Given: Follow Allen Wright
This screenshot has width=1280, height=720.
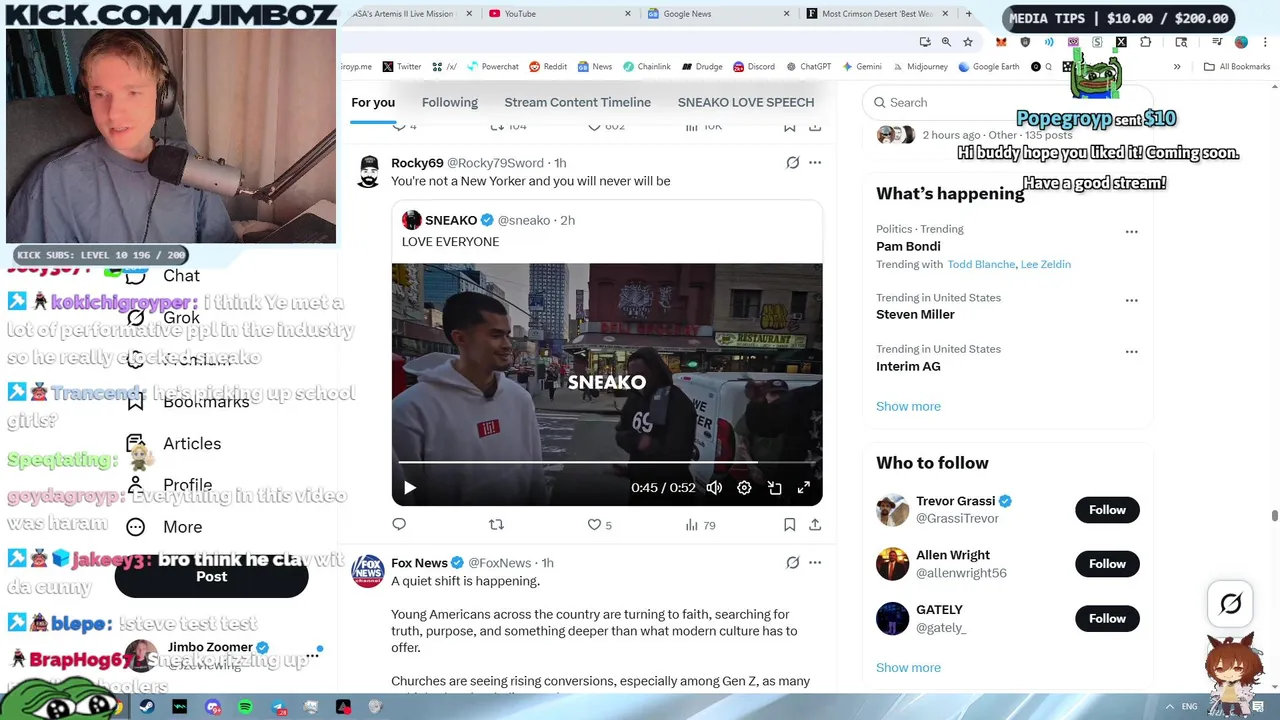Looking at the screenshot, I should [1107, 564].
